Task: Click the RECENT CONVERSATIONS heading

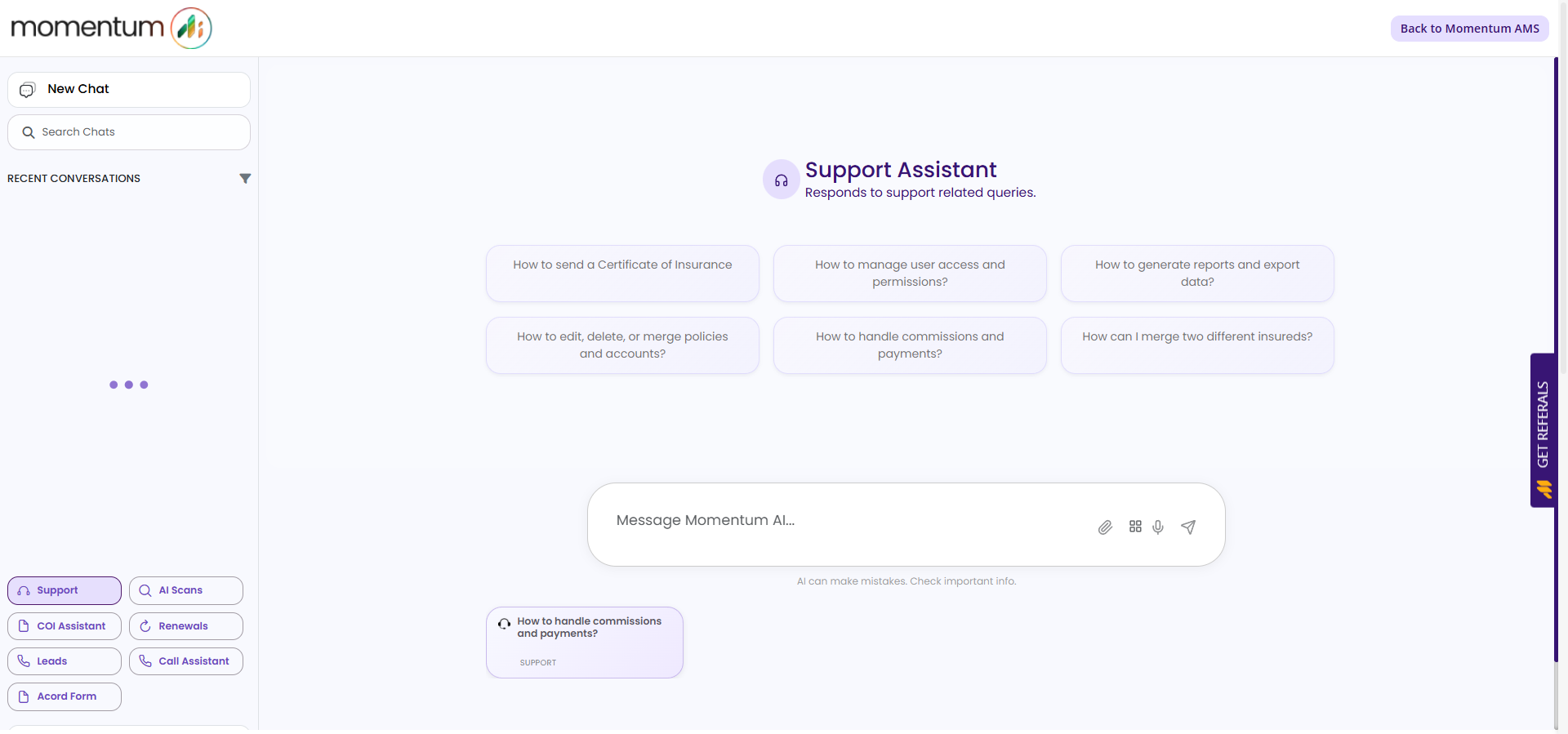Action: tap(73, 179)
